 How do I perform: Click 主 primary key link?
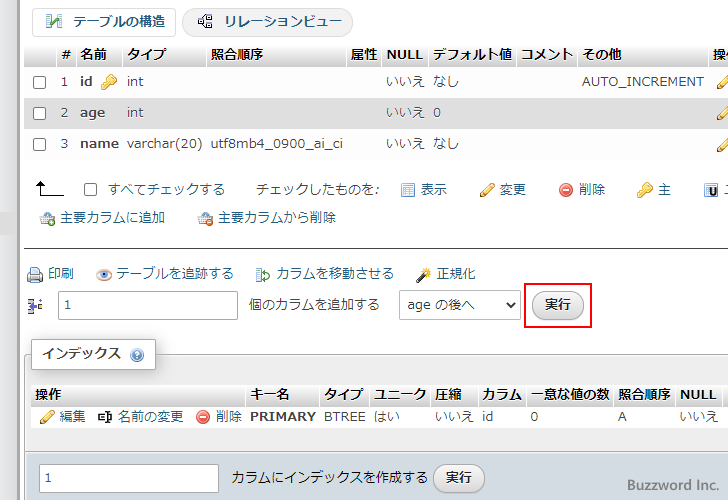664,189
